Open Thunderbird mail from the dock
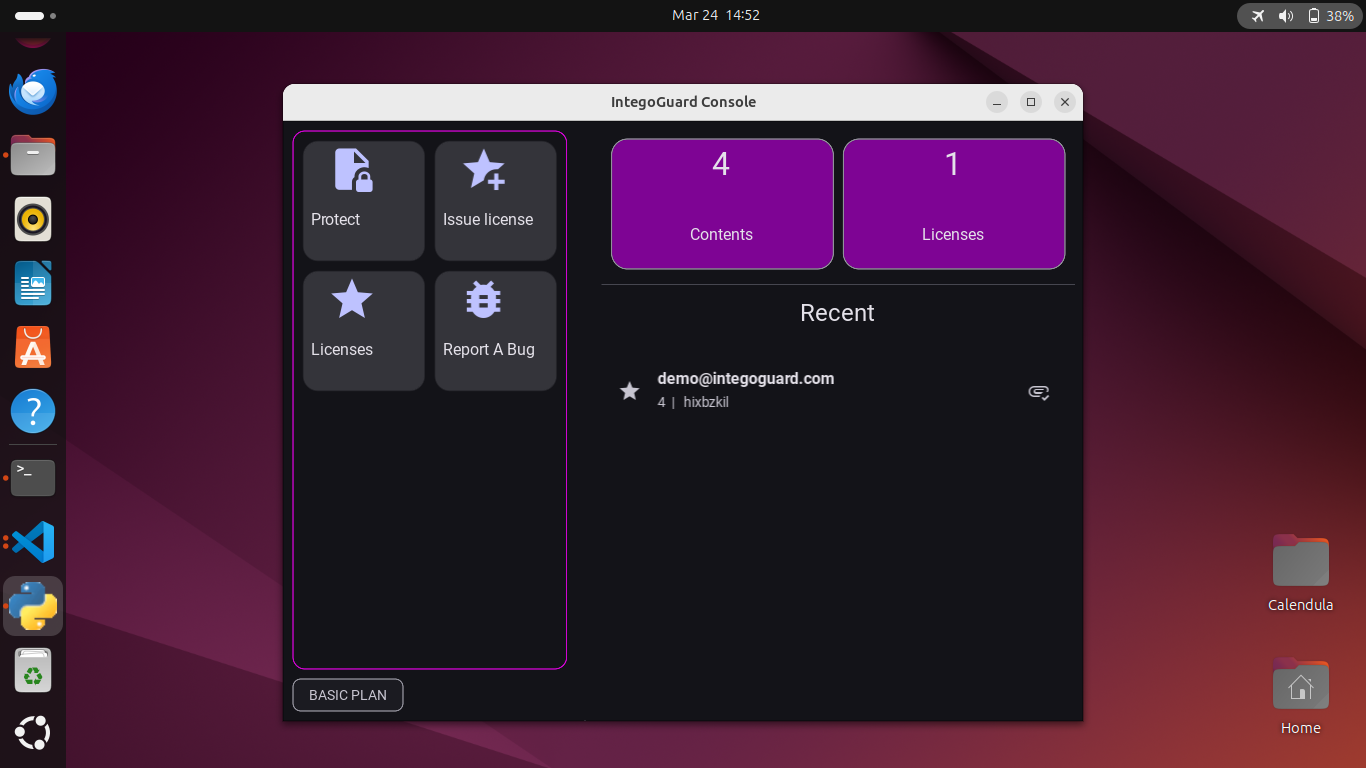The image size is (1366, 768). coord(33,92)
